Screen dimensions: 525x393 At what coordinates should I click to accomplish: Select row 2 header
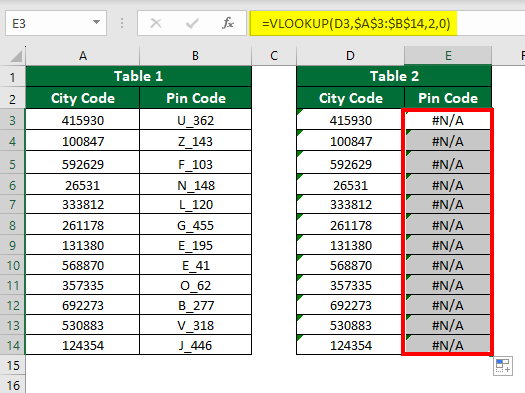(12, 98)
